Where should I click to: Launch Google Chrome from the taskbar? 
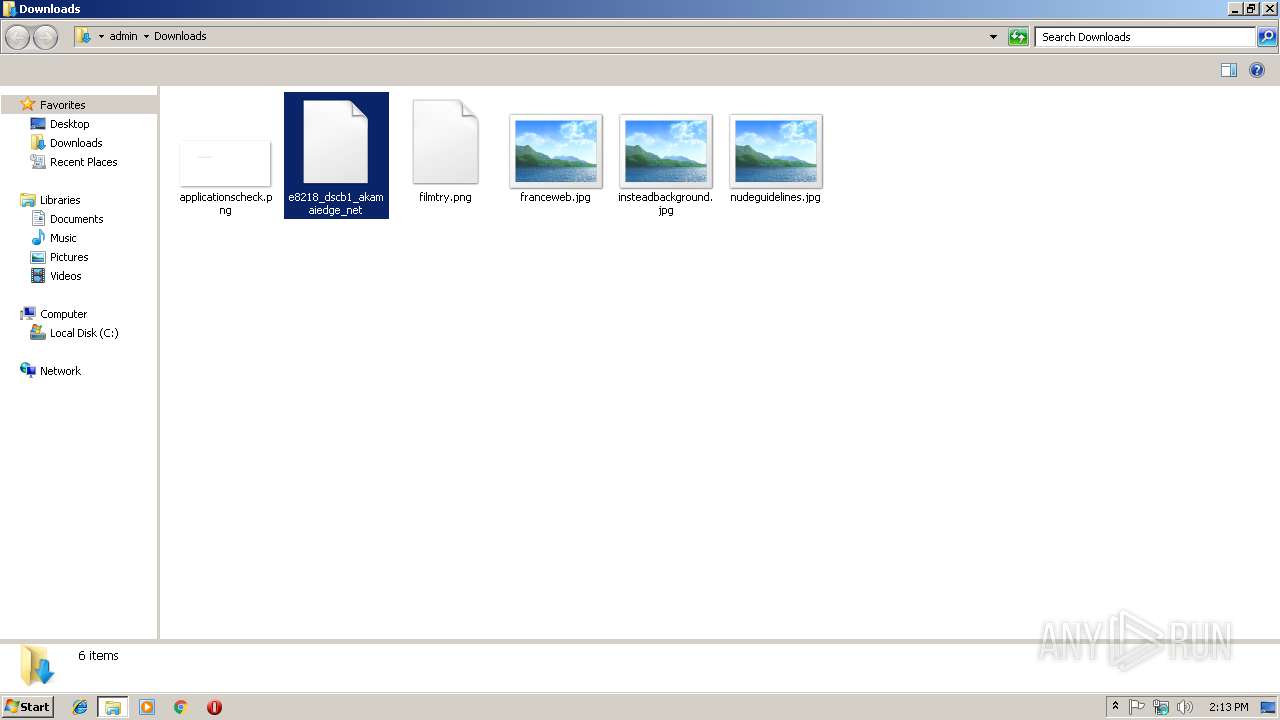click(x=180, y=707)
